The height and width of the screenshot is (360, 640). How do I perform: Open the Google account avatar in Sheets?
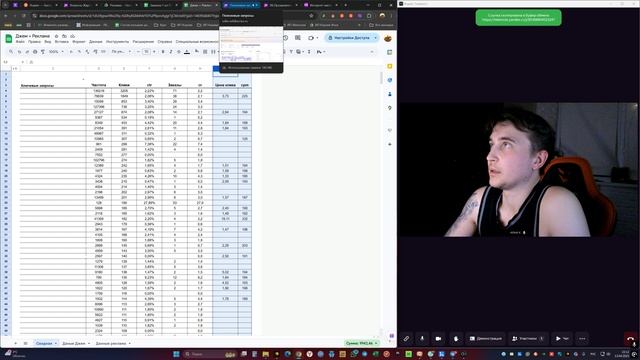(388, 38)
